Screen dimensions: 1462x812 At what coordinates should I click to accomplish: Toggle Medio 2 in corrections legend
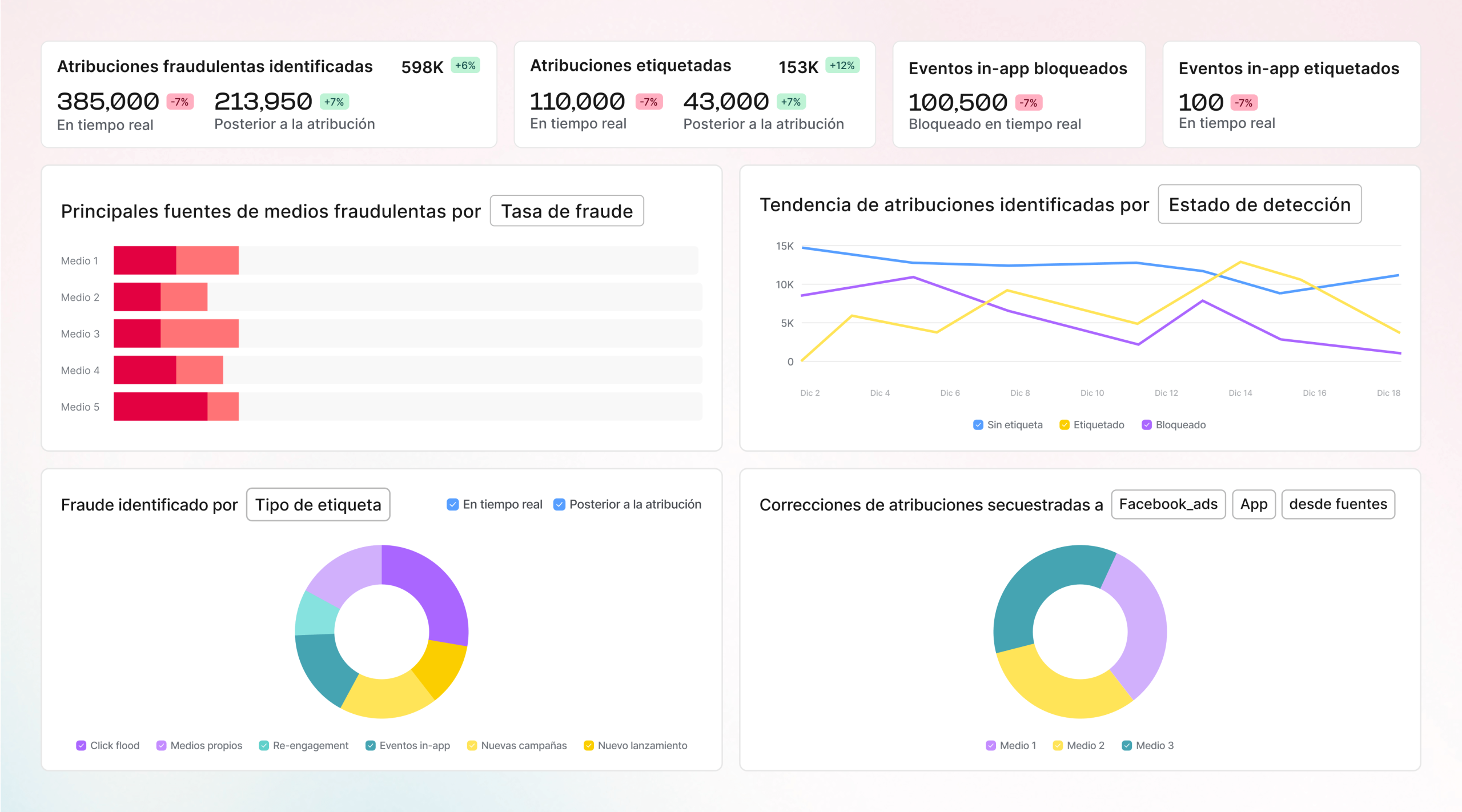[1057, 745]
